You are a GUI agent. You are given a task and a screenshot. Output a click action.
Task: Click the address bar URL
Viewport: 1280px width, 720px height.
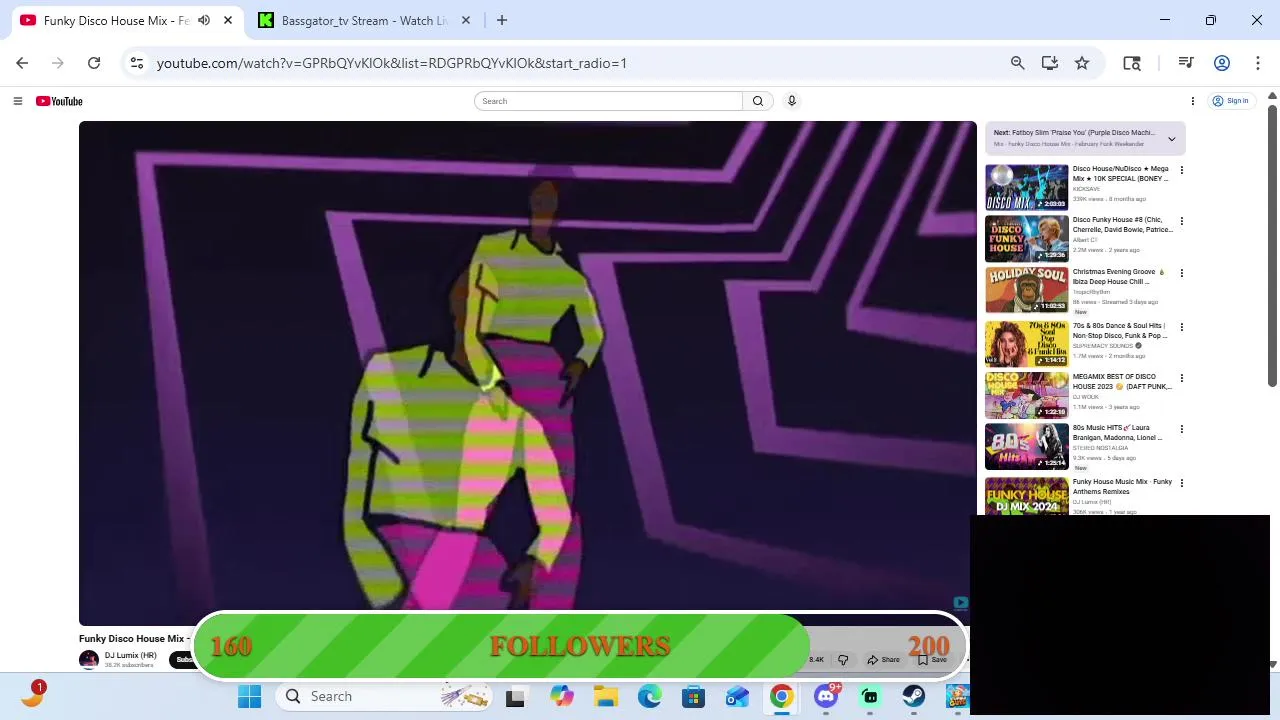click(392, 63)
